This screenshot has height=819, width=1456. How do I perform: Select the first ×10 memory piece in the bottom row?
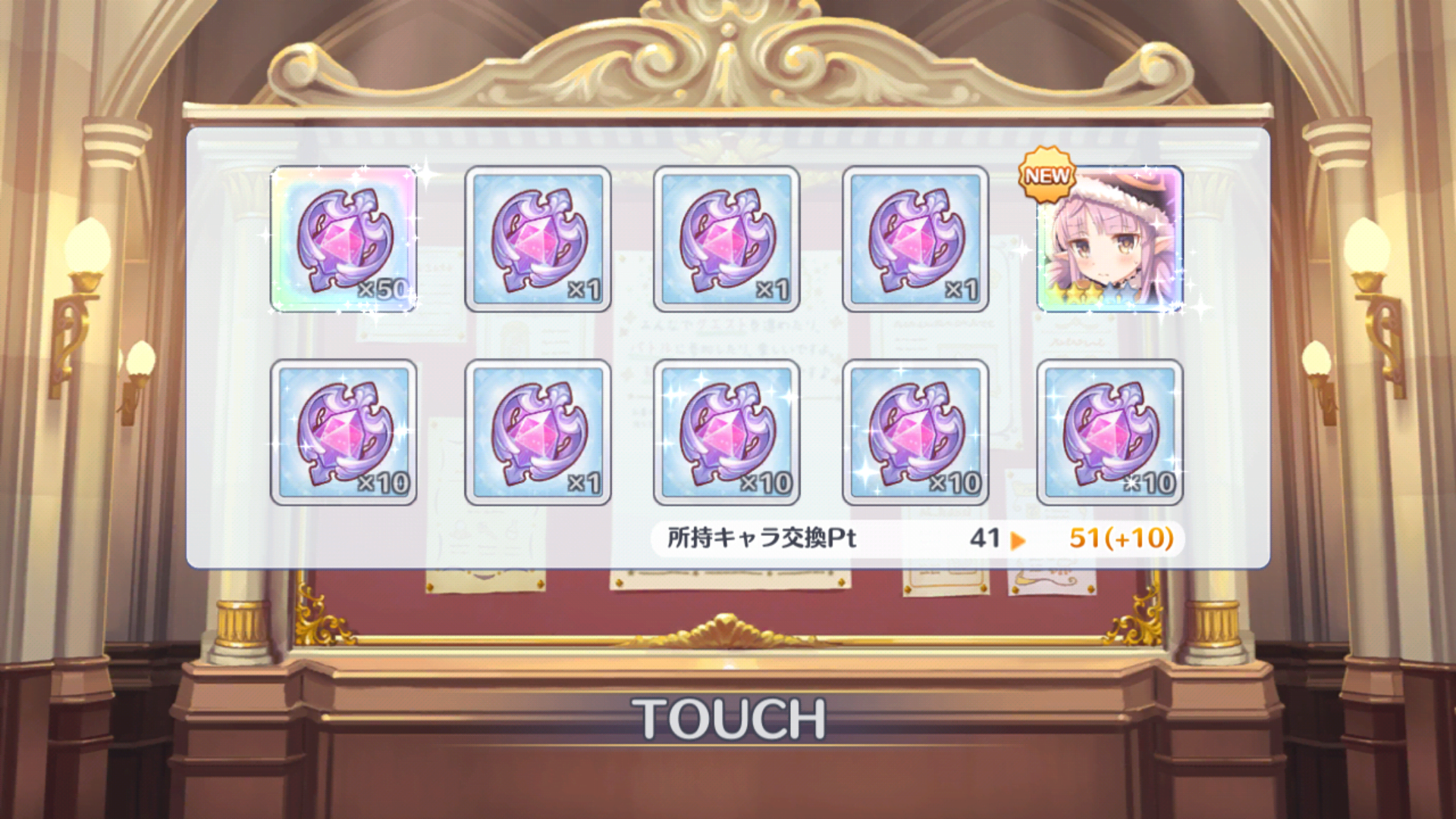coord(344,432)
